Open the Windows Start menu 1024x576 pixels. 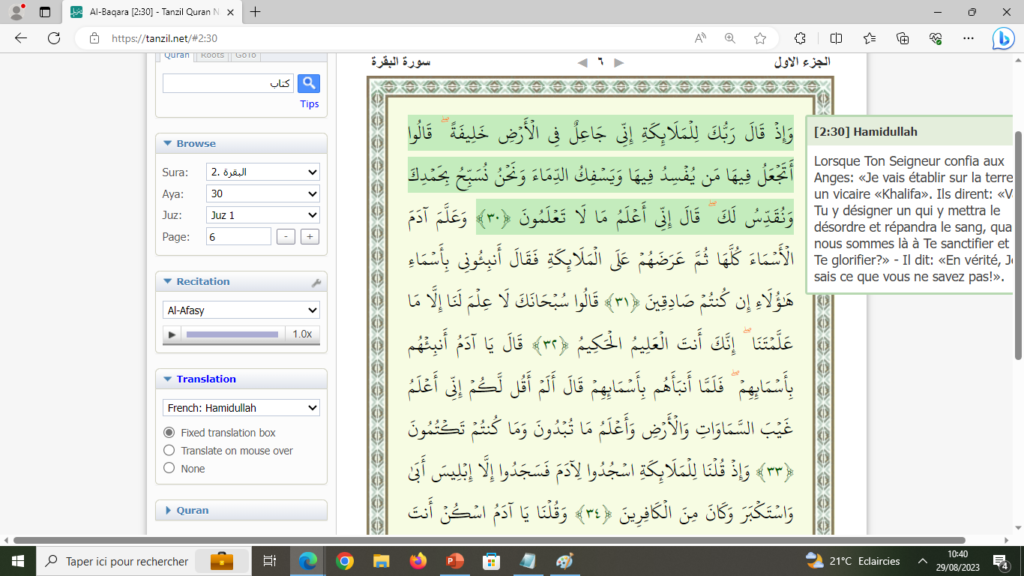18,561
